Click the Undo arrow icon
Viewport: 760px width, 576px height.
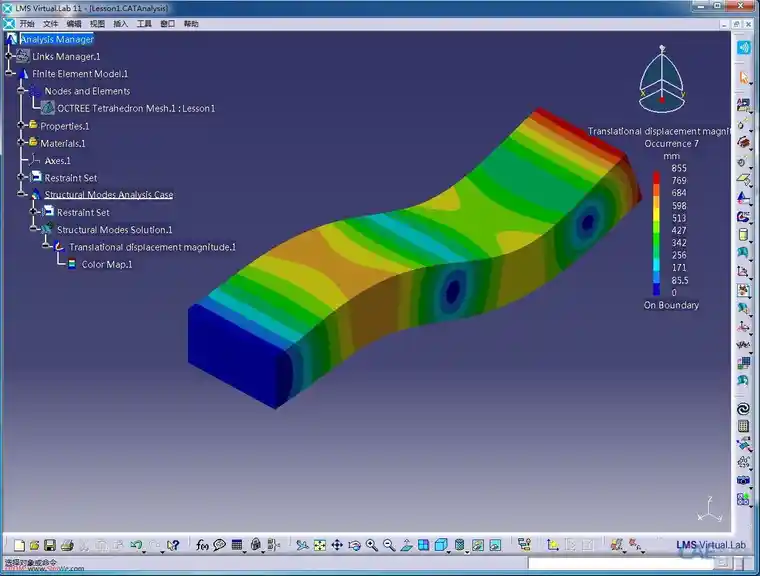(x=136, y=545)
